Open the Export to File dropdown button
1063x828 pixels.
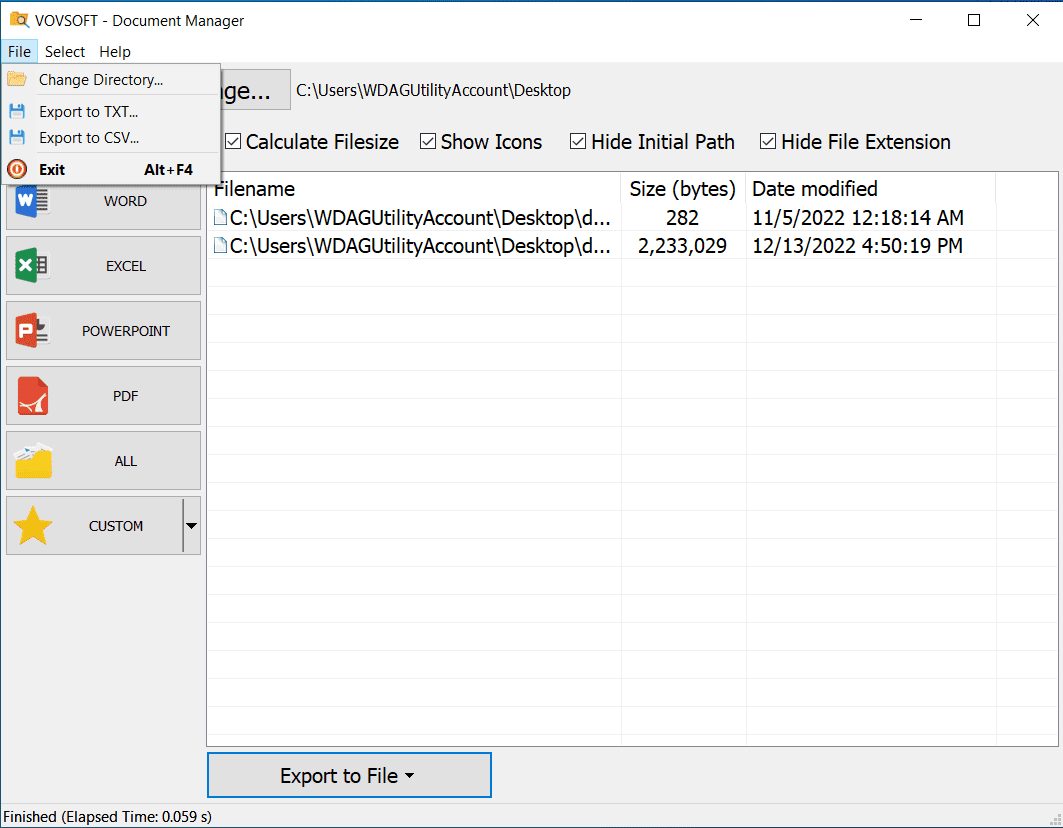[349, 775]
